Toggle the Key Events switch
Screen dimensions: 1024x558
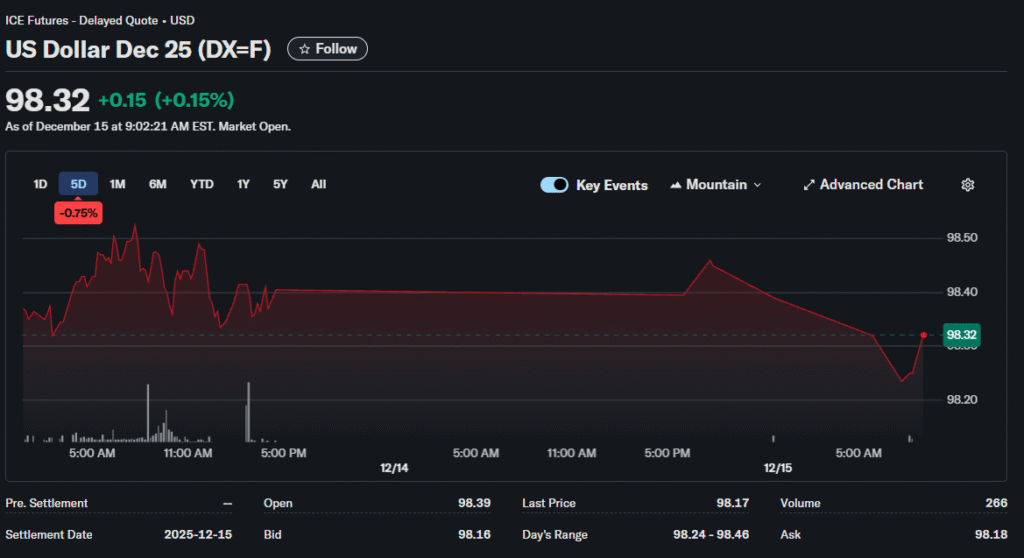click(x=554, y=185)
